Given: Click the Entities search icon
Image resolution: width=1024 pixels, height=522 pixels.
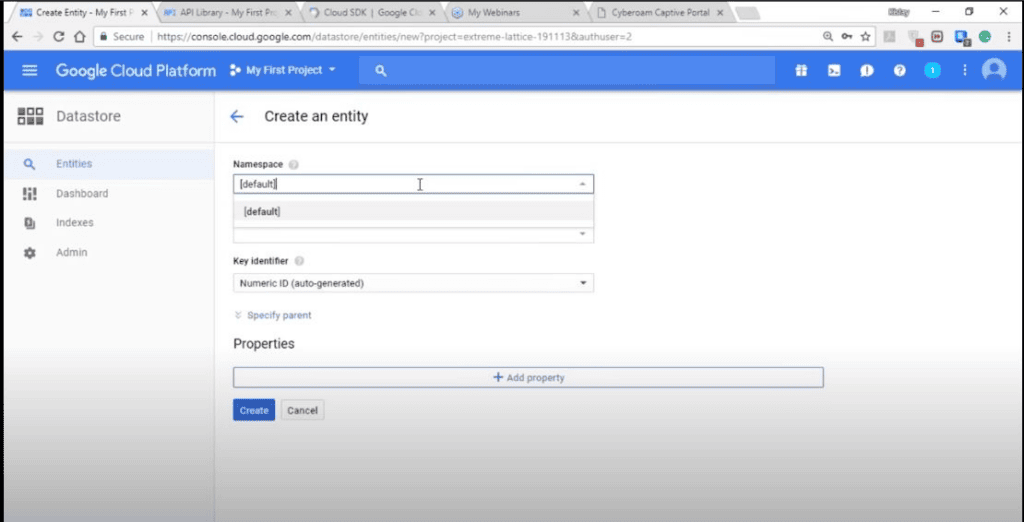Looking at the screenshot, I should (29, 164).
